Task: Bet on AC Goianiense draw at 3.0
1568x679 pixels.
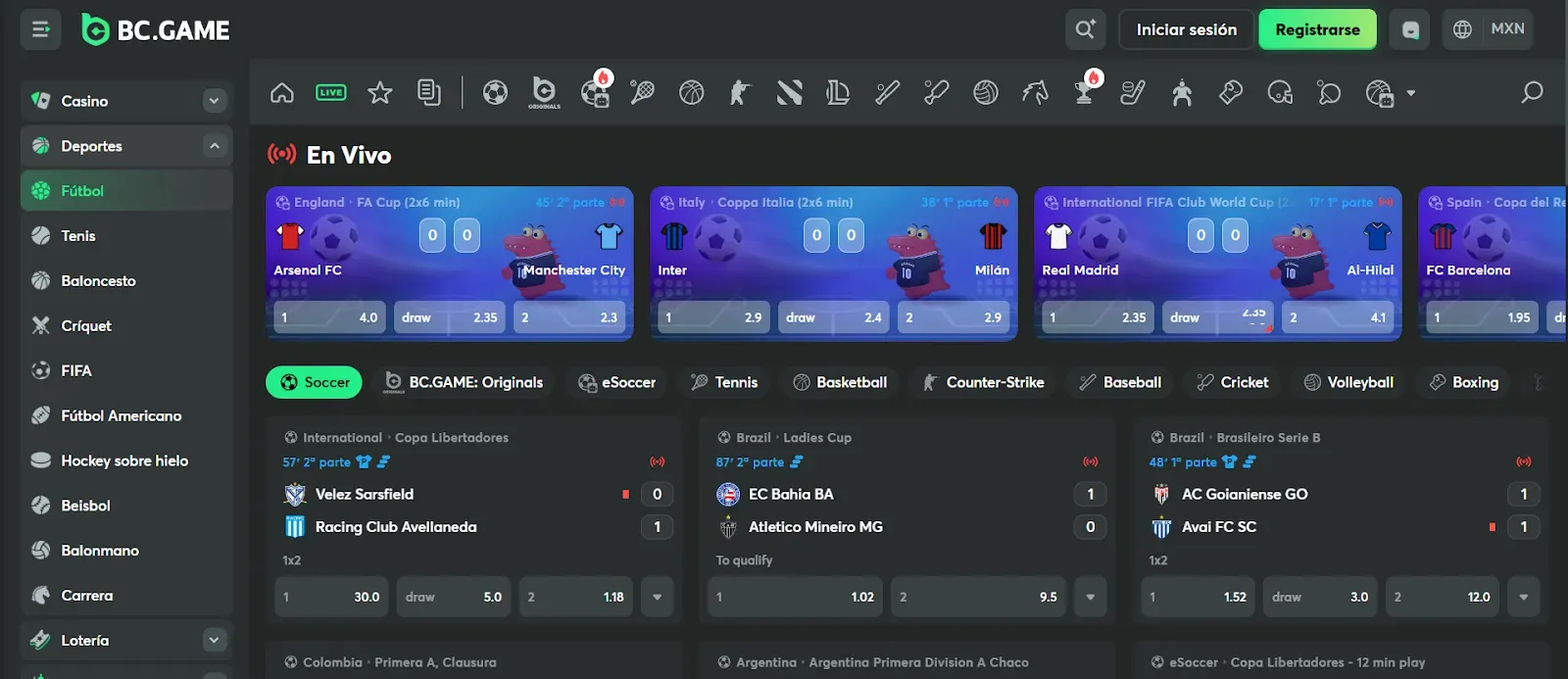Action: point(1320,597)
